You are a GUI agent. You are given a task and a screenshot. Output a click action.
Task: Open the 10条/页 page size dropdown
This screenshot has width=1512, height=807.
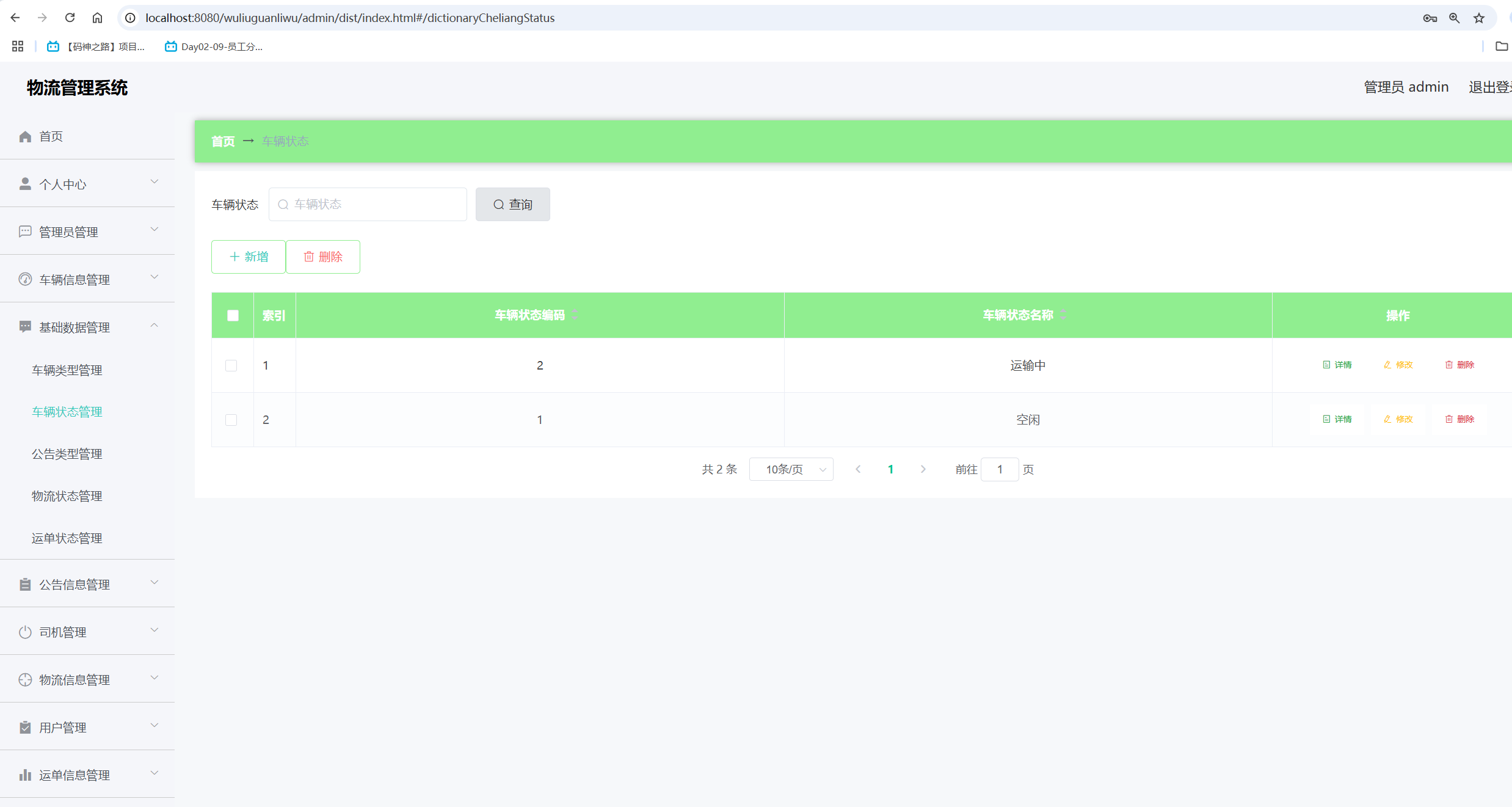click(791, 469)
